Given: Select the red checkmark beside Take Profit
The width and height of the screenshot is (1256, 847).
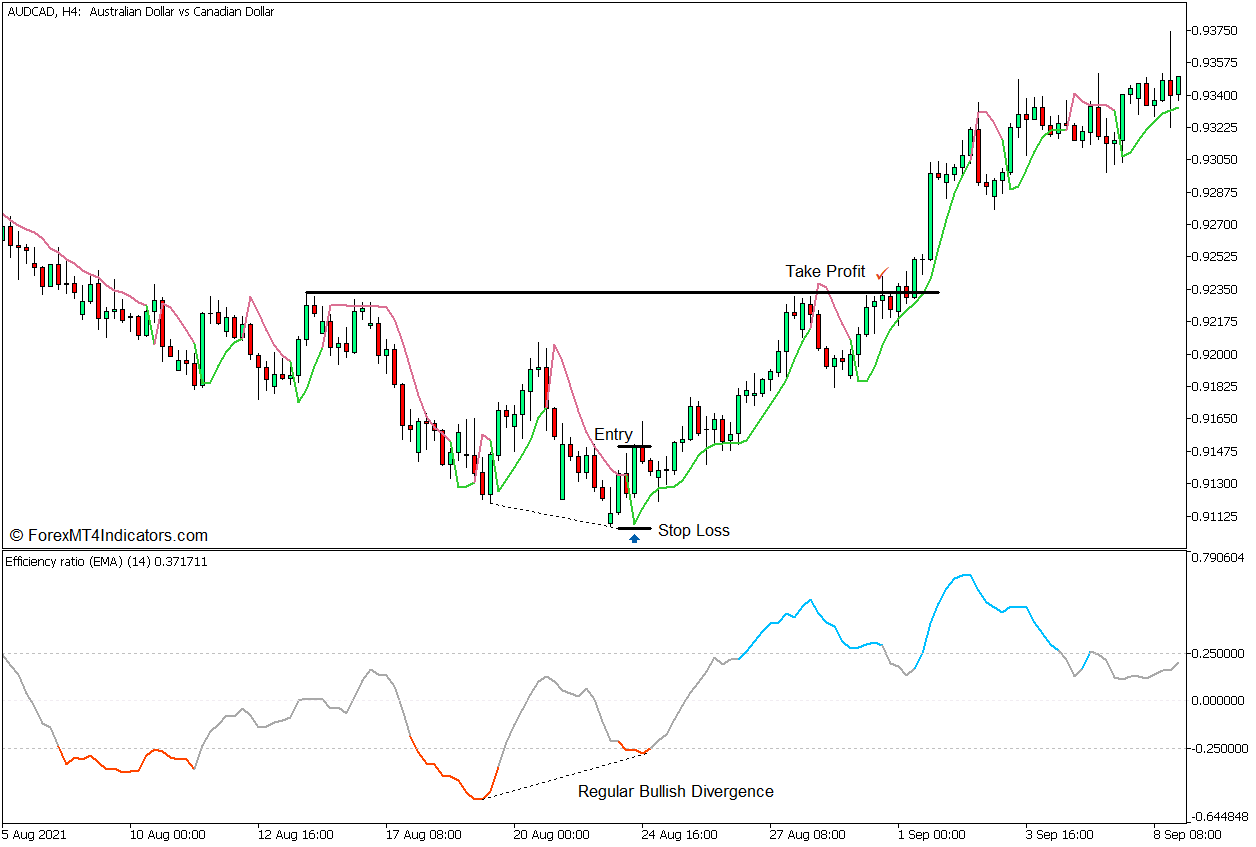Looking at the screenshot, I should click(882, 271).
